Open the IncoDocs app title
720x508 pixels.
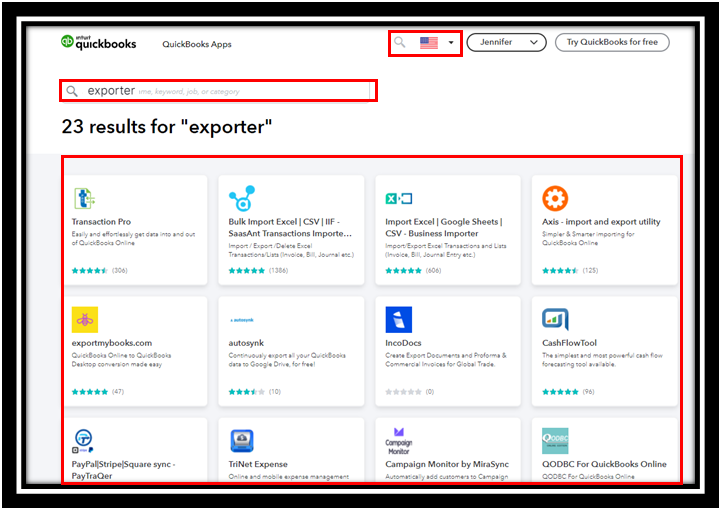[x=403, y=343]
